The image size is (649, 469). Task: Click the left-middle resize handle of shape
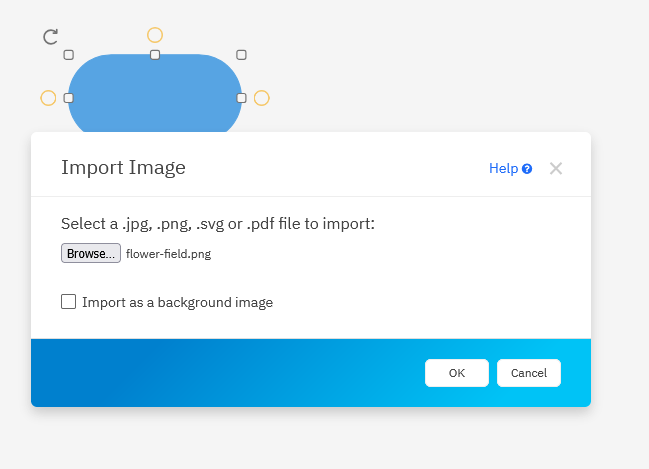pos(69,98)
